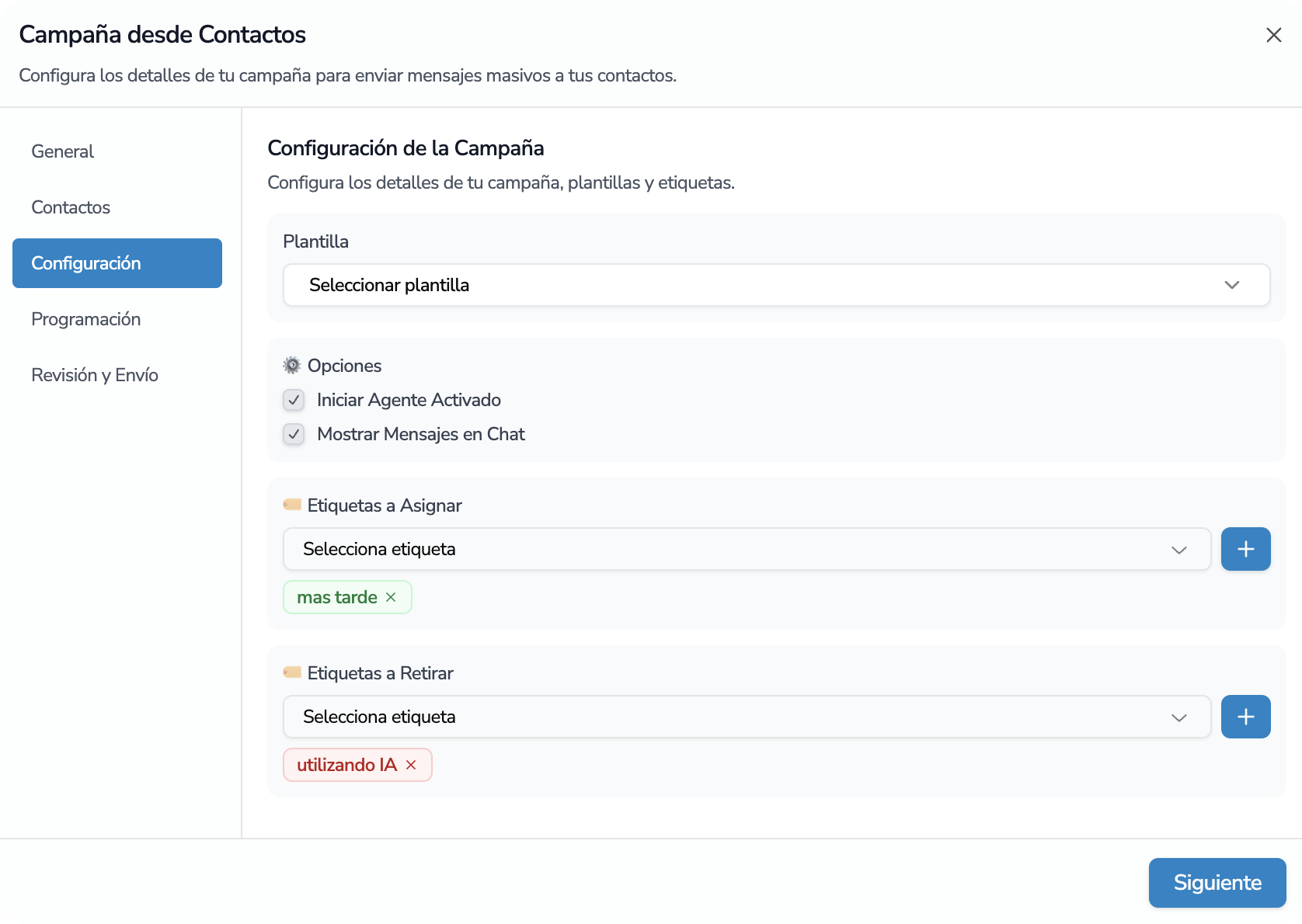Image resolution: width=1302 pixels, height=924 pixels.
Task: Open the Seleccionar plantilla dropdown
Action: tap(776, 285)
